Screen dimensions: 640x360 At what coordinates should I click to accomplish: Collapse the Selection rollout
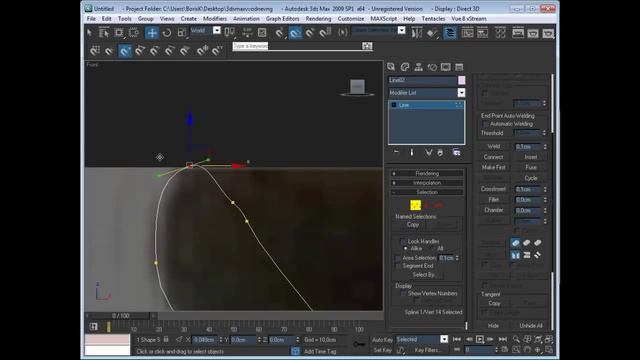point(427,192)
